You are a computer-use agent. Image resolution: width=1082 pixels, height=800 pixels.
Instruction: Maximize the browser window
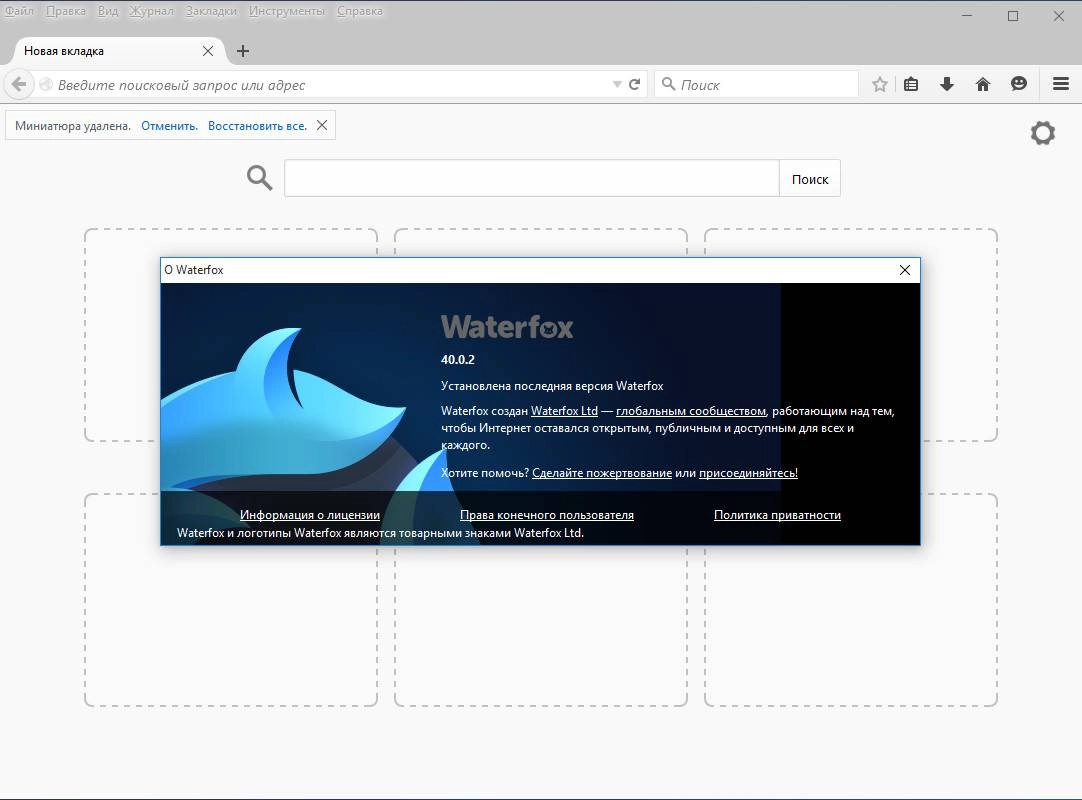click(1013, 15)
